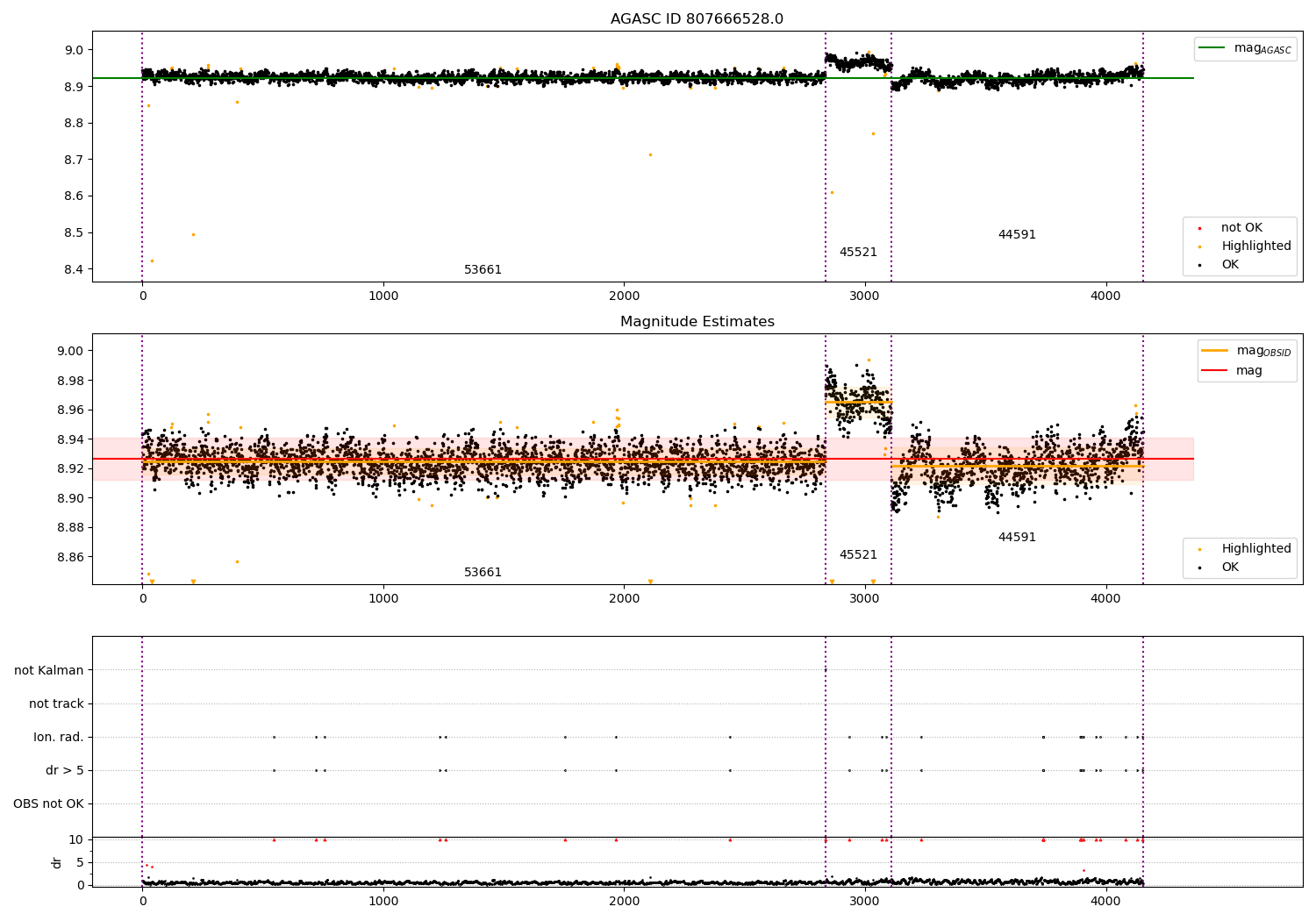This screenshot has width=1316, height=921.
Task: Click the 8.98 y-axis tick label
Action: [x=71, y=381]
